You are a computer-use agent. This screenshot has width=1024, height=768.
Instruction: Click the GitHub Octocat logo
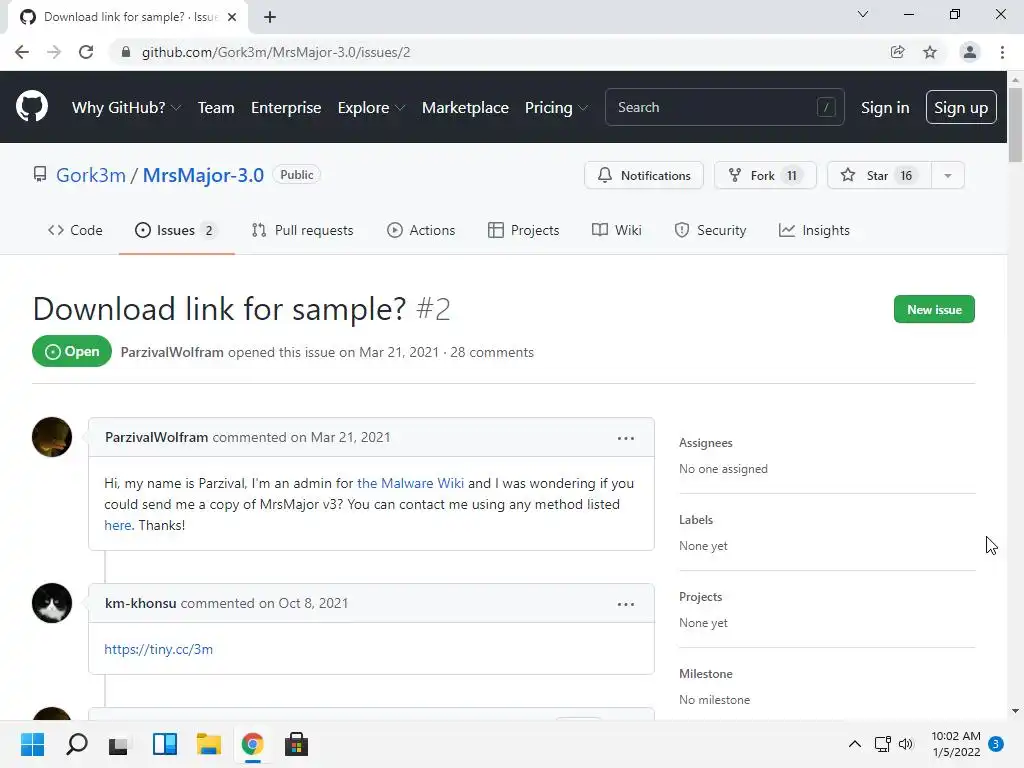[x=32, y=107]
